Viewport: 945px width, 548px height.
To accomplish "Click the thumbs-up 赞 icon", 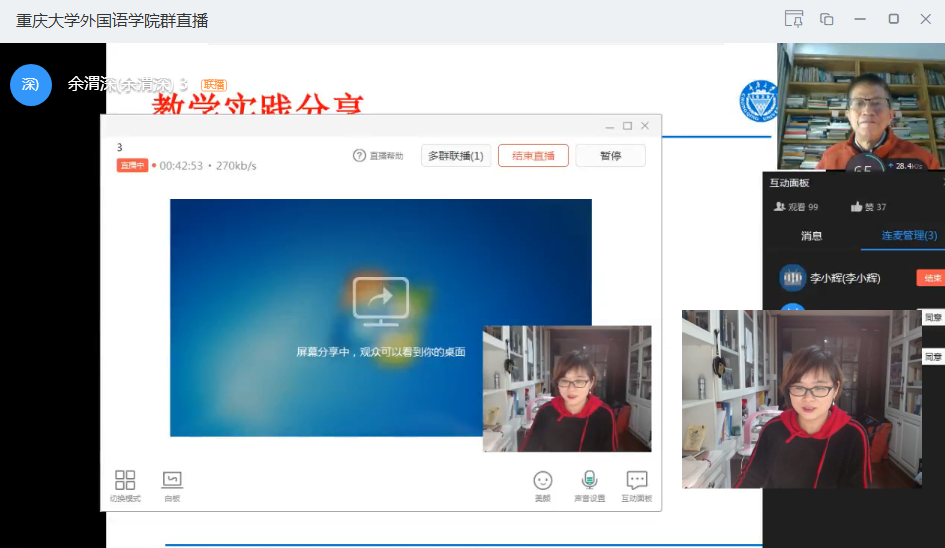I will coord(856,207).
